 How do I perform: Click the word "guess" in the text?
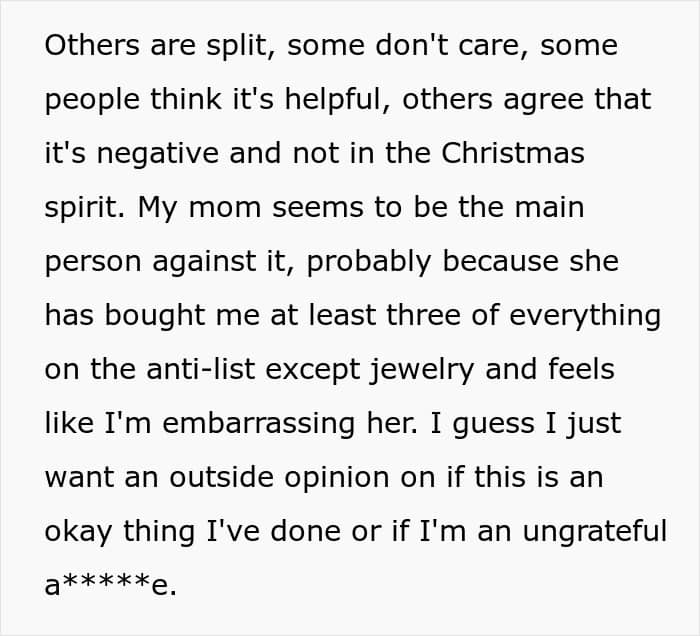click(x=495, y=424)
